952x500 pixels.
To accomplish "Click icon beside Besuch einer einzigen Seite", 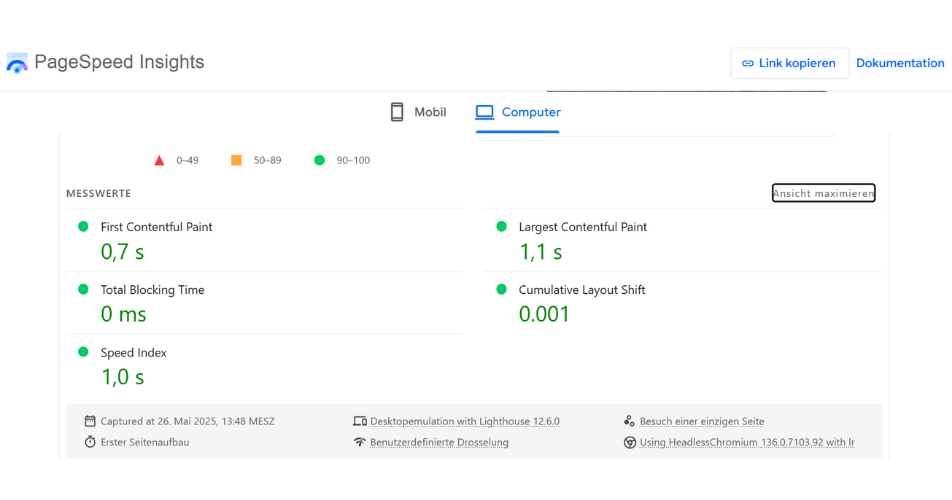I will pos(629,421).
